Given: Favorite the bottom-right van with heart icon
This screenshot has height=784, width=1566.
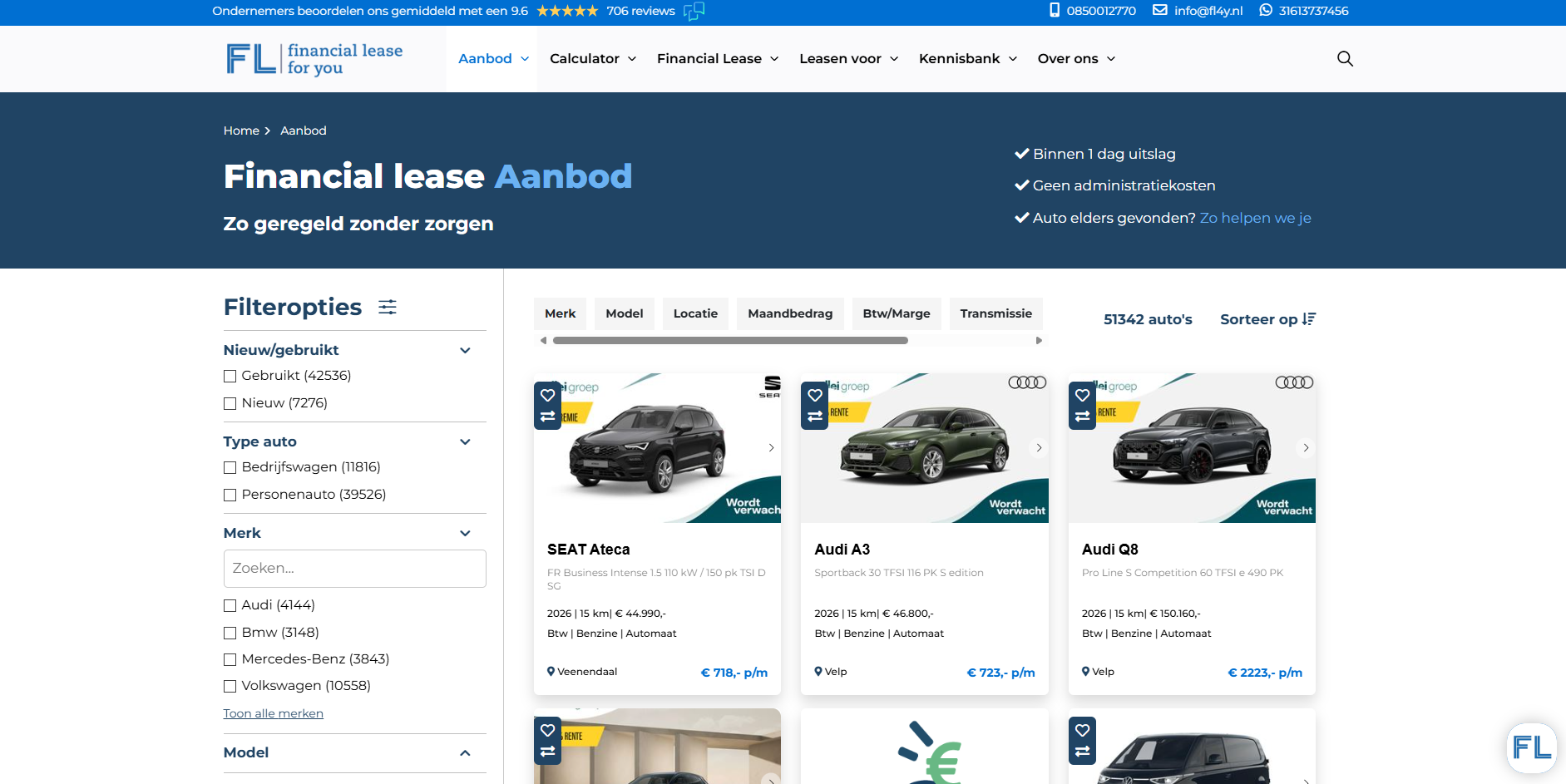Looking at the screenshot, I should coord(1082,730).
